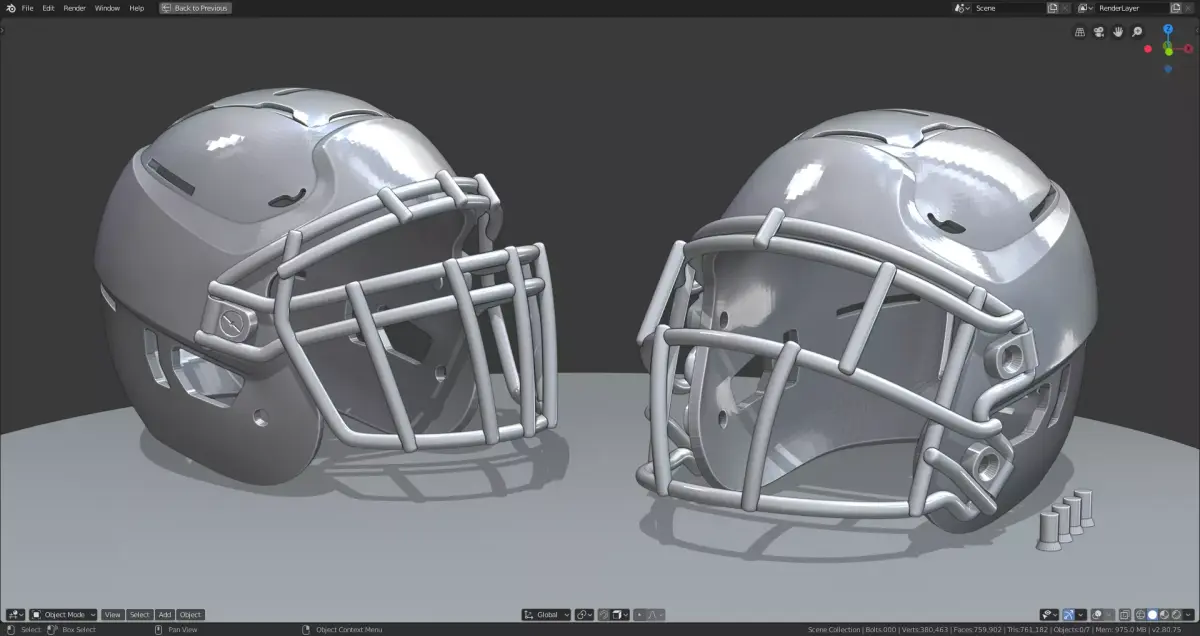
Task: Open the Global transform orientation dropdown
Action: [x=546, y=615]
